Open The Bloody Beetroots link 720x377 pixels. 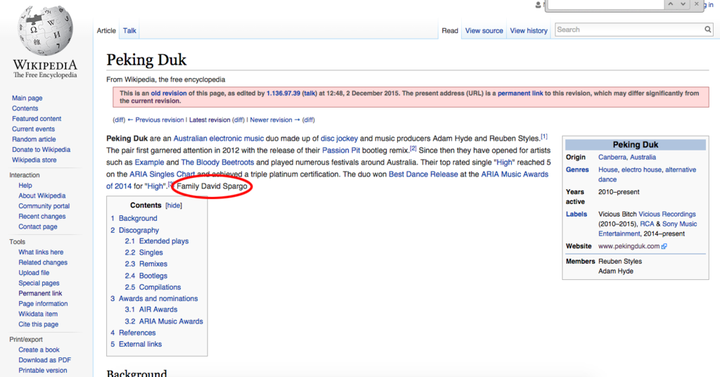coord(217,162)
